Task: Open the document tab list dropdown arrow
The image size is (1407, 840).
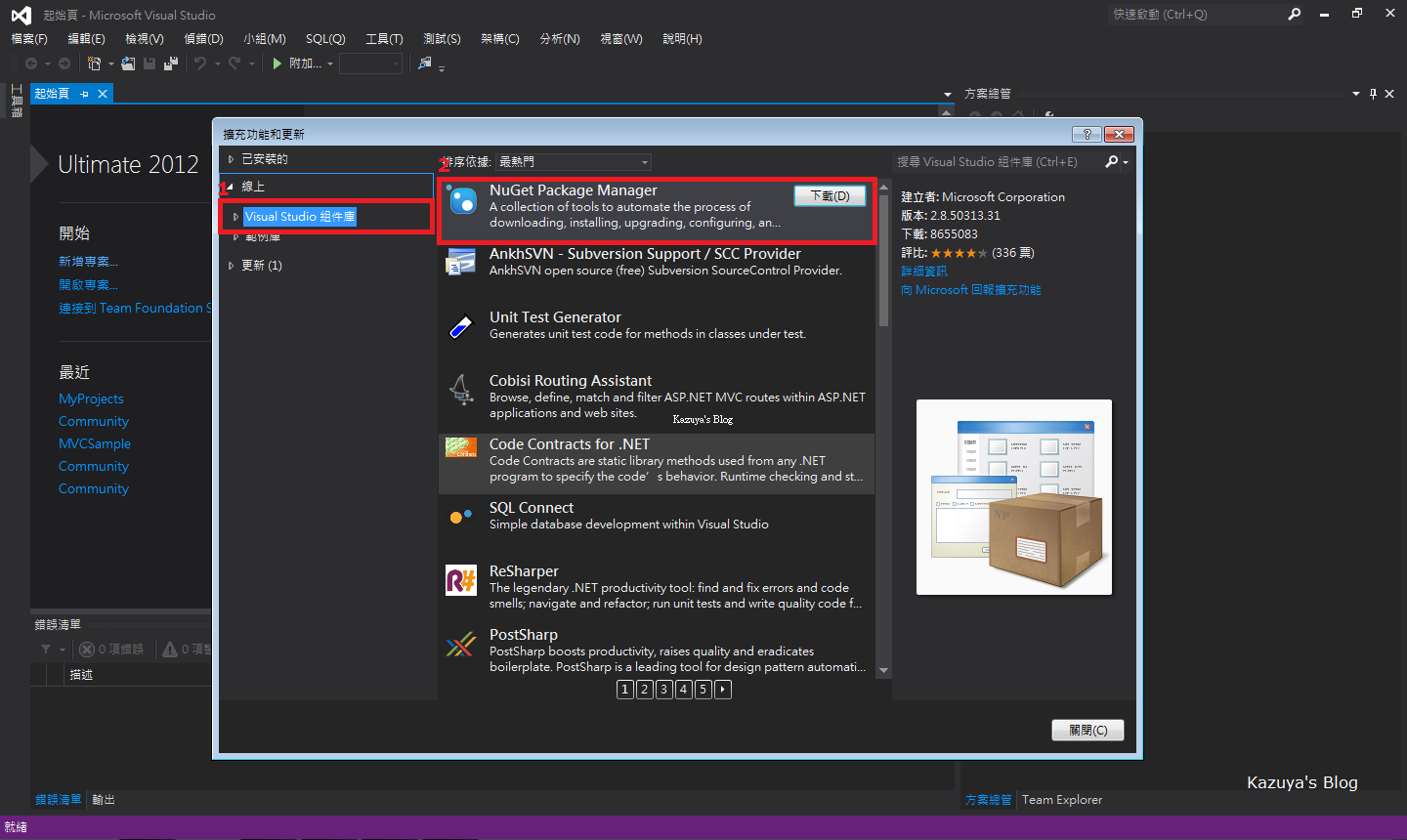Action: click(x=948, y=95)
